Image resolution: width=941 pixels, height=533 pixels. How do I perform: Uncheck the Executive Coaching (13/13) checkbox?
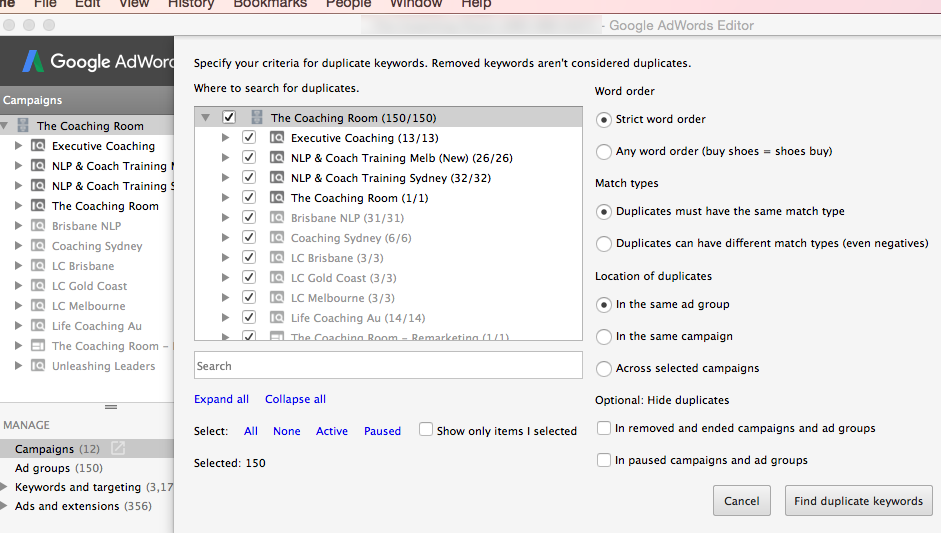pyautogui.click(x=249, y=137)
